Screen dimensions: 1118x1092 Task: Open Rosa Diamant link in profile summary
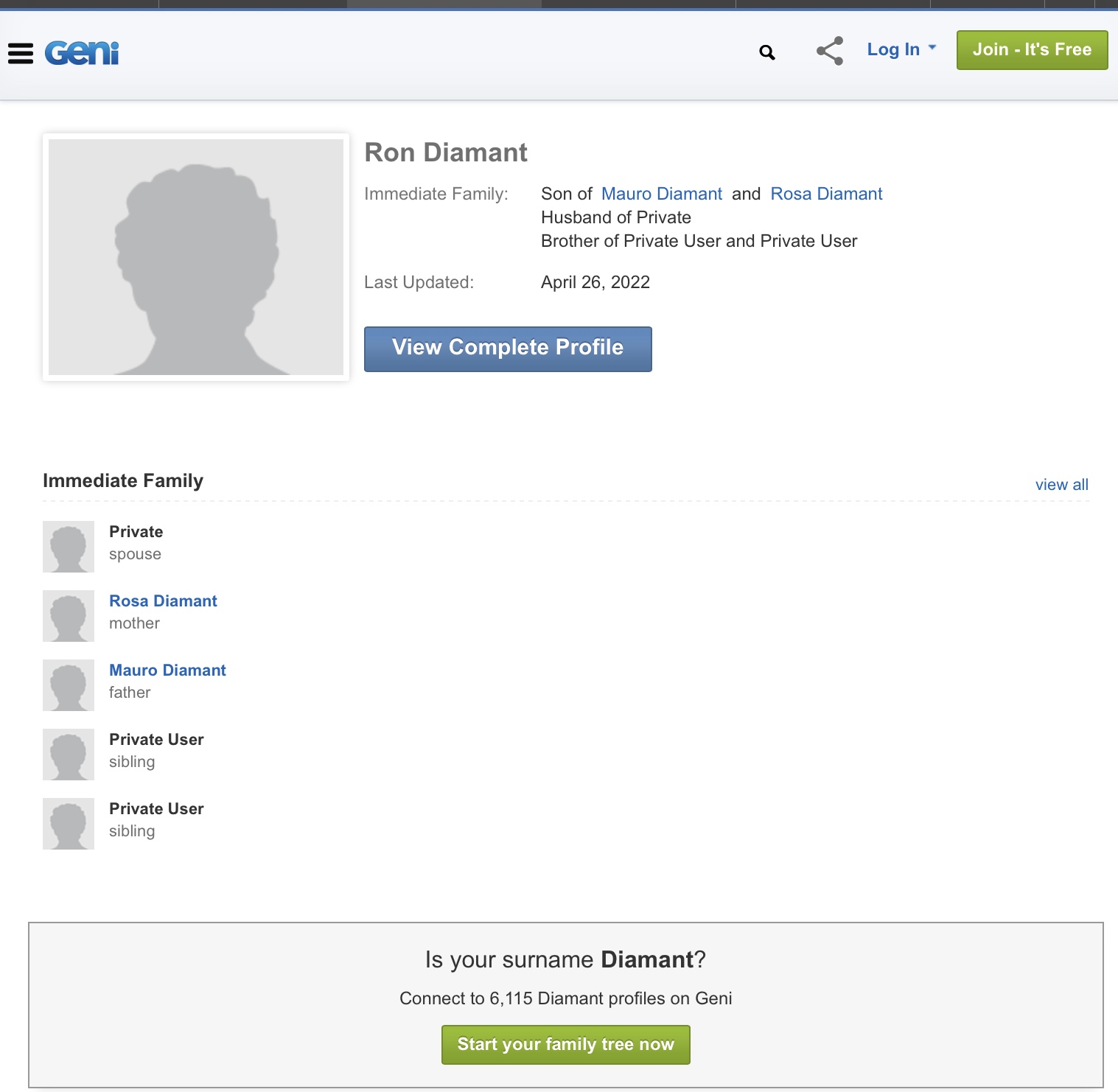(825, 194)
